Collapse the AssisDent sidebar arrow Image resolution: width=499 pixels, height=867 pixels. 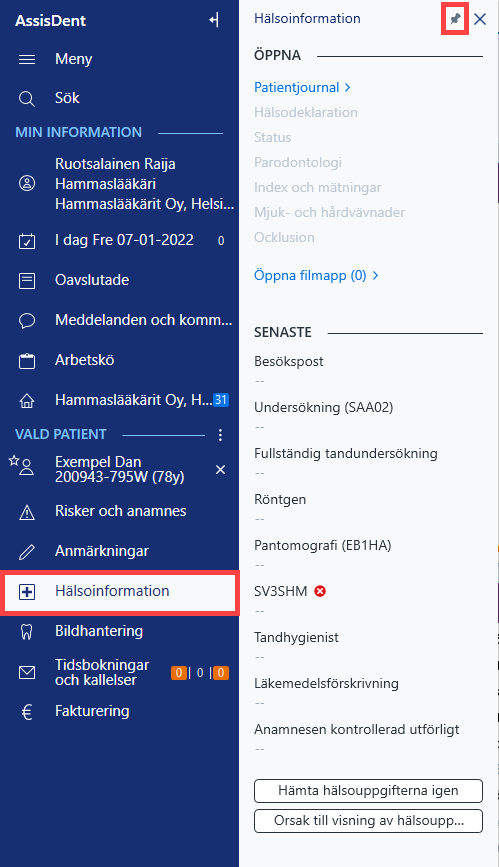(x=214, y=20)
